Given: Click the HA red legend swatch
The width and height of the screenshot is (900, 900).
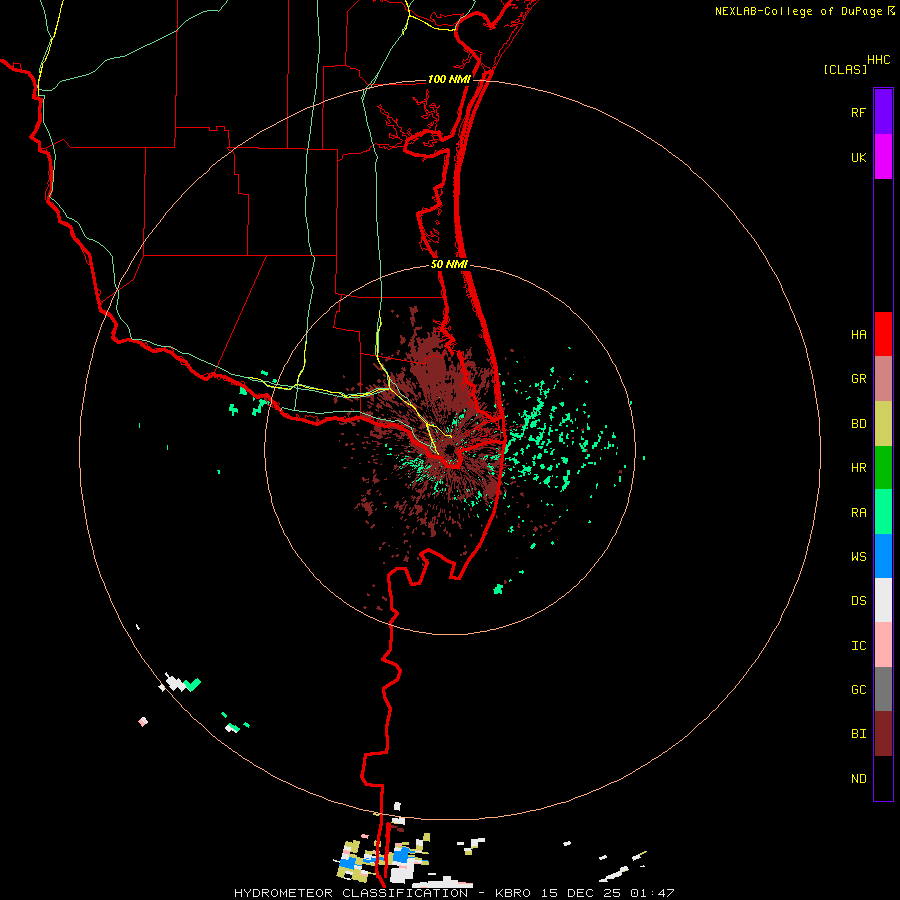Looking at the screenshot, I should tap(883, 334).
